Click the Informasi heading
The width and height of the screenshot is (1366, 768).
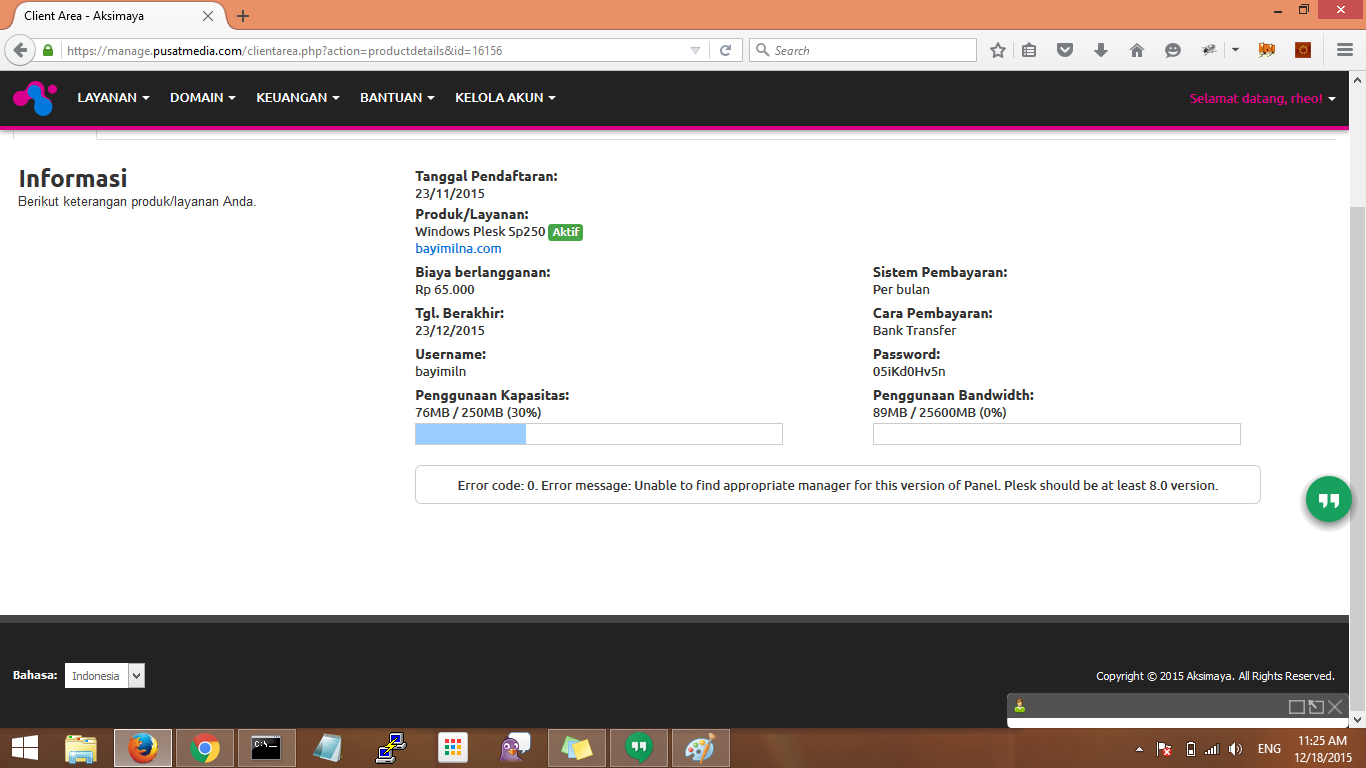pos(73,179)
